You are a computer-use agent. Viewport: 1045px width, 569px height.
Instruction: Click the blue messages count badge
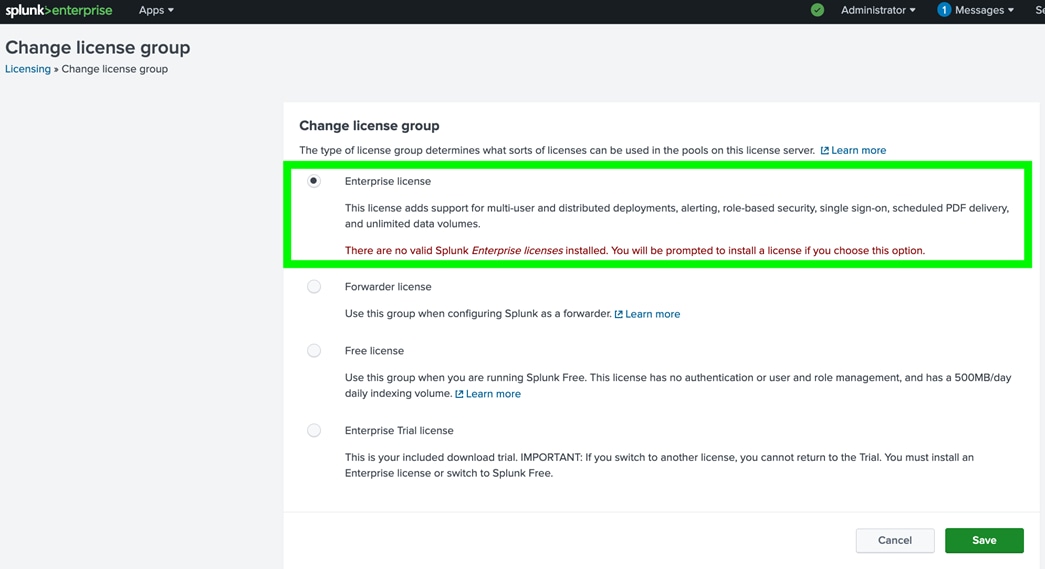click(x=944, y=10)
